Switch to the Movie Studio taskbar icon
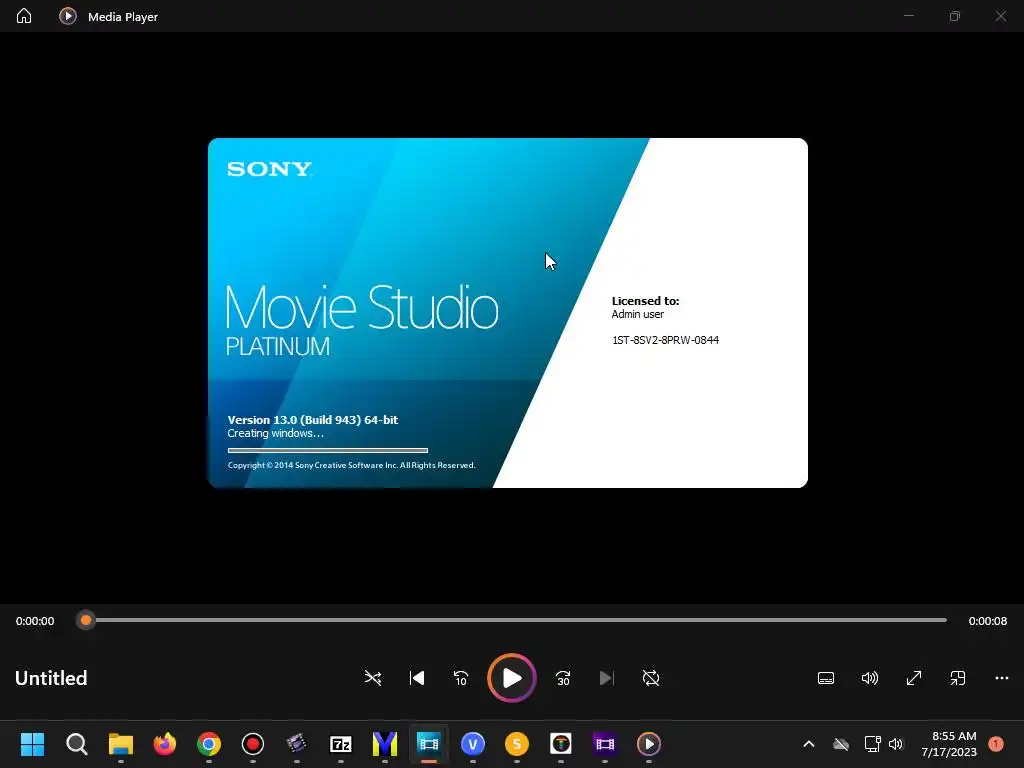Image resolution: width=1024 pixels, height=768 pixels. 429,744
